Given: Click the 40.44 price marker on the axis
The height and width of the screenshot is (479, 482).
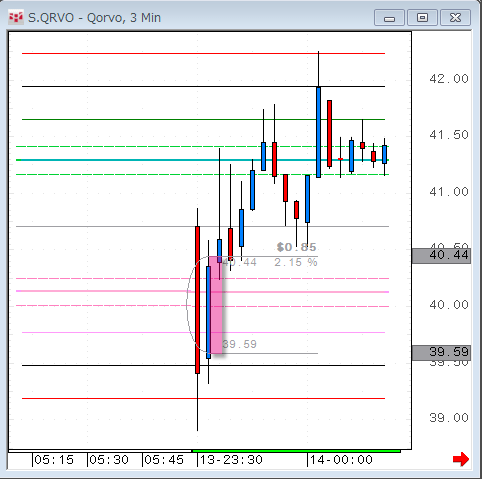Looking at the screenshot, I should click(x=441, y=256).
